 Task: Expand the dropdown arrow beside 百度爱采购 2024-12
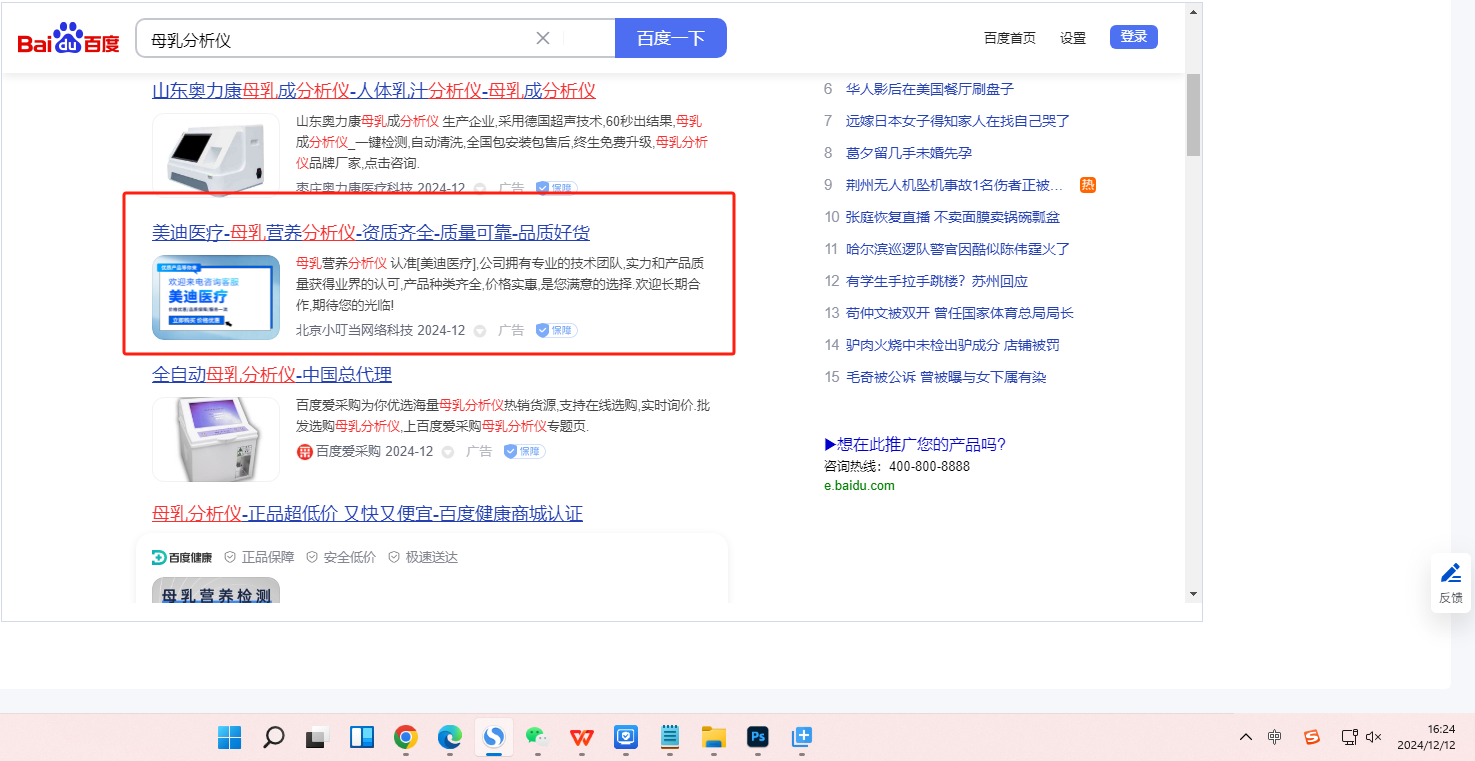click(448, 452)
